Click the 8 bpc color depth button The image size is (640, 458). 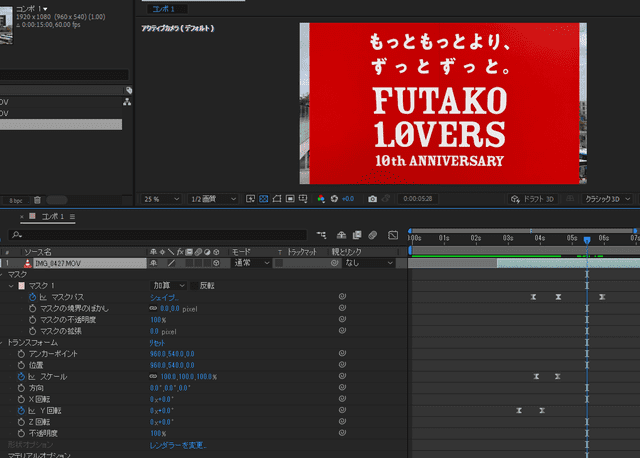tap(16, 200)
